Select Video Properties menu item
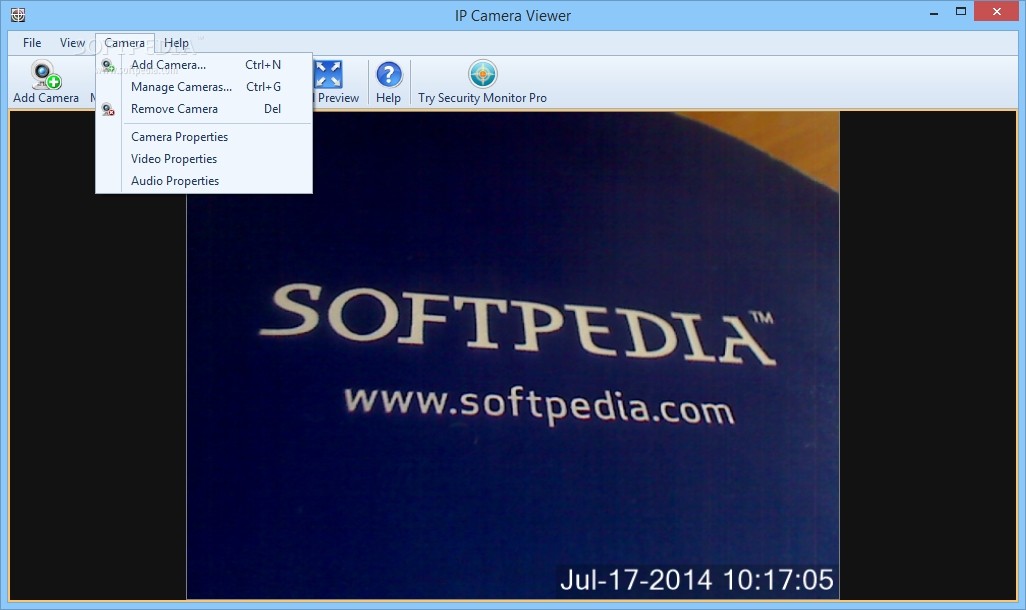The height and width of the screenshot is (610, 1026). [204, 159]
